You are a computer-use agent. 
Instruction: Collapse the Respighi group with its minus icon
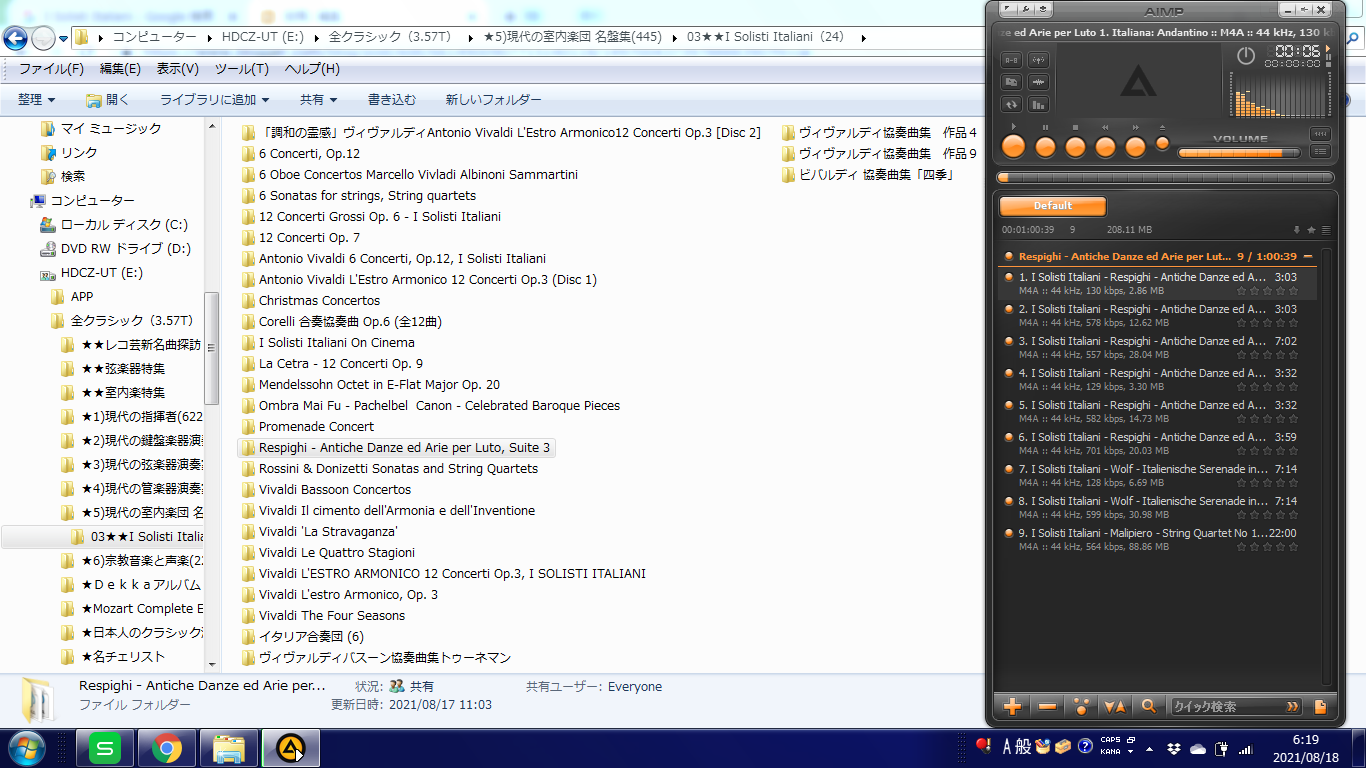(x=1308, y=257)
